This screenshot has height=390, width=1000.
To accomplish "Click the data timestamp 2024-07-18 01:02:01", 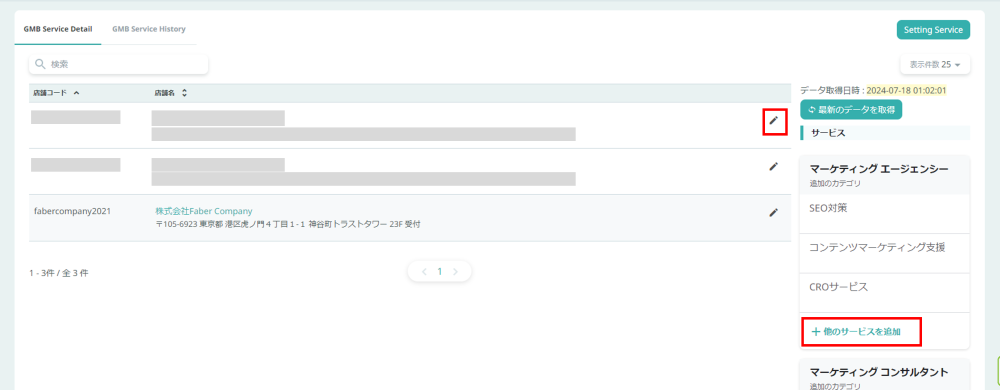I will pyautogui.click(x=906, y=90).
